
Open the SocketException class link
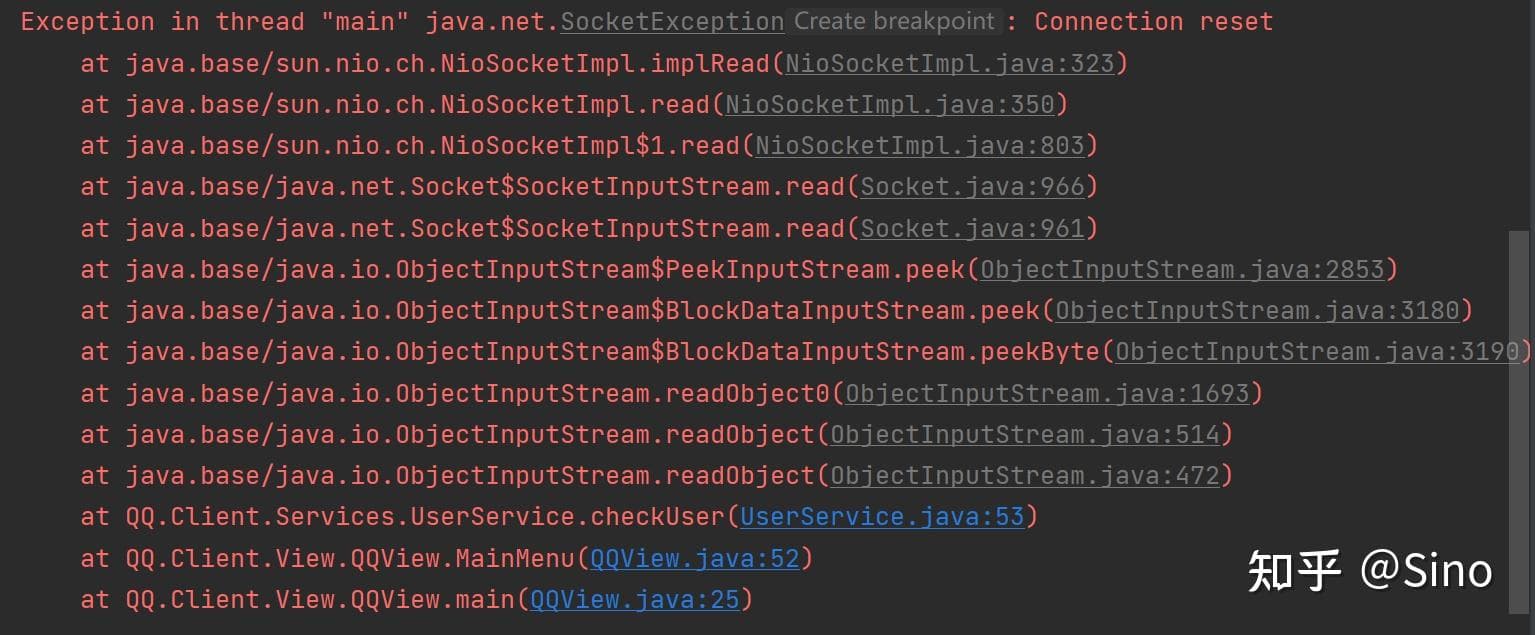coord(672,21)
